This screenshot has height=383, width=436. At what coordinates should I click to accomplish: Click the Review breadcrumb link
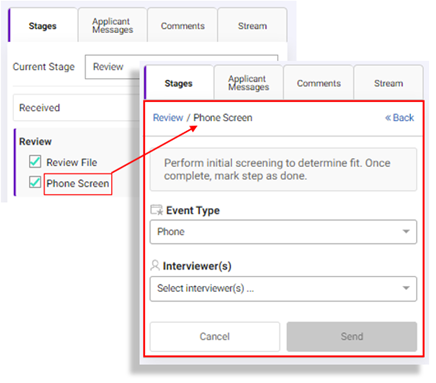(168, 118)
